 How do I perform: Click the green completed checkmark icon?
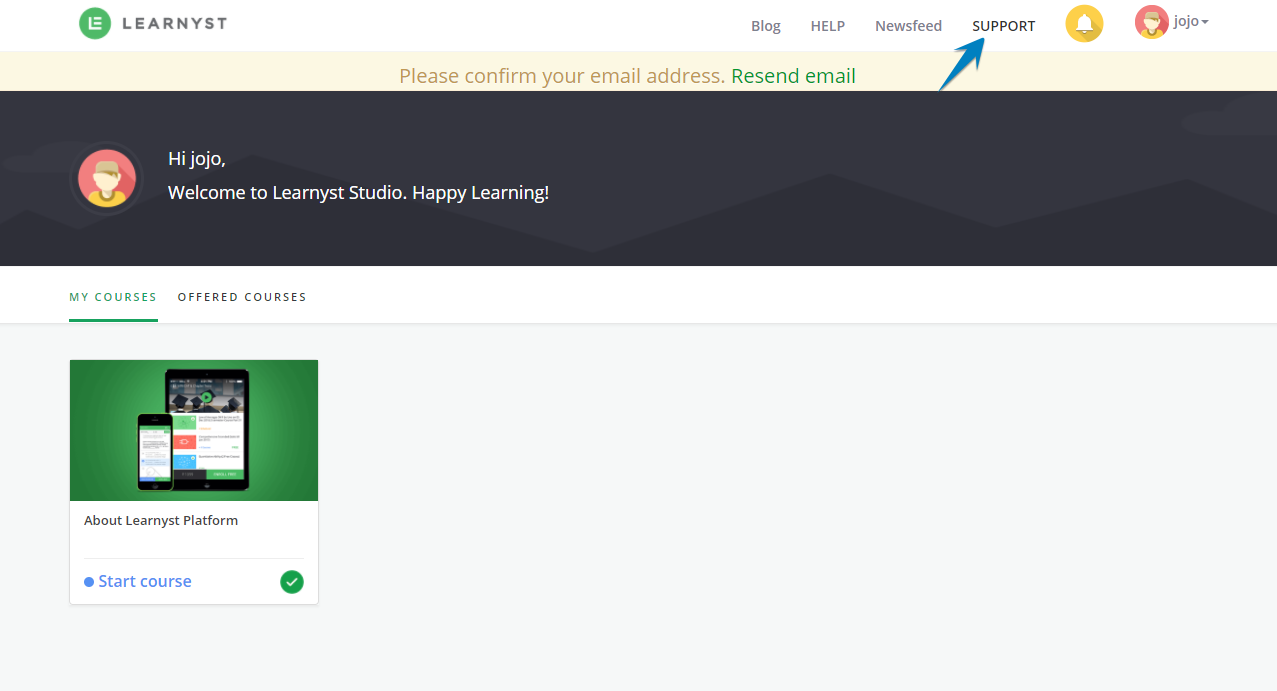[292, 582]
